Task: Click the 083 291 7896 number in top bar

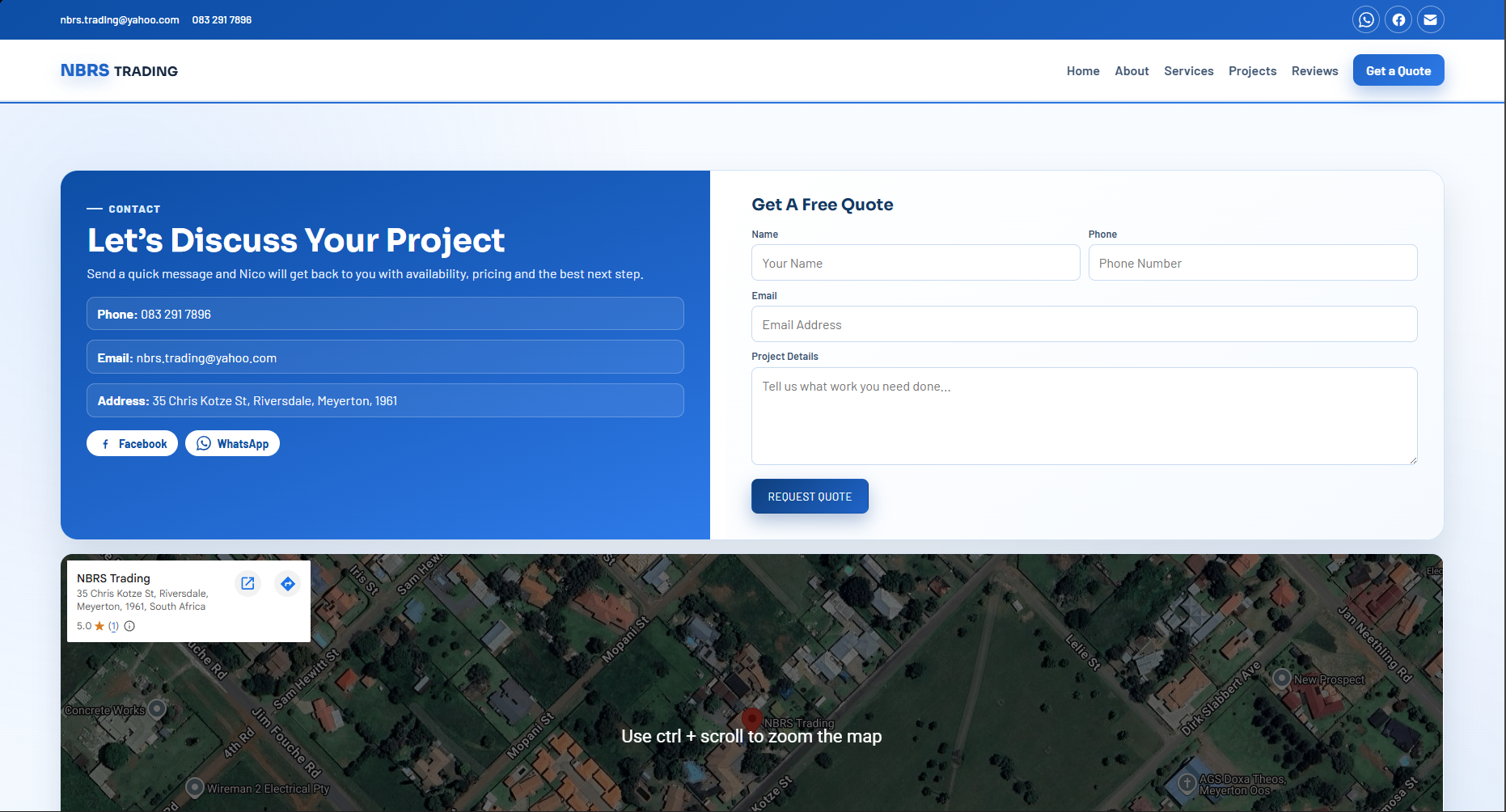Action: [x=222, y=20]
